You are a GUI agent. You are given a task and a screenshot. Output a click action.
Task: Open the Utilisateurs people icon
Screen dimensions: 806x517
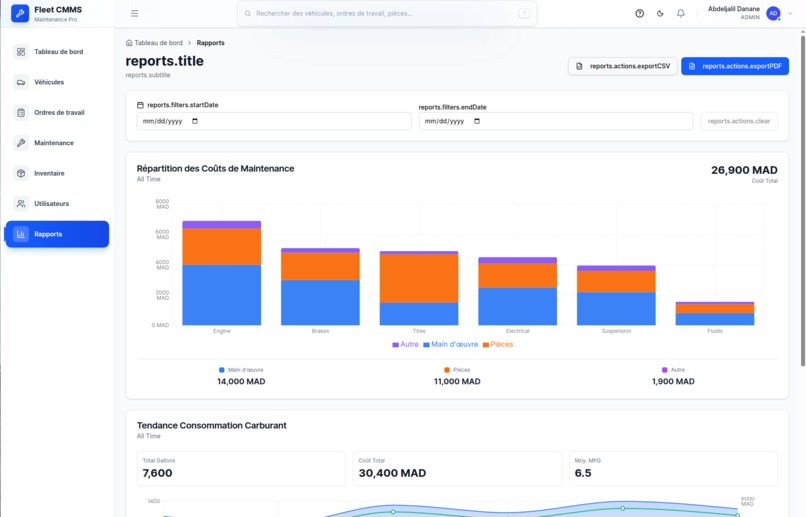pyautogui.click(x=21, y=204)
